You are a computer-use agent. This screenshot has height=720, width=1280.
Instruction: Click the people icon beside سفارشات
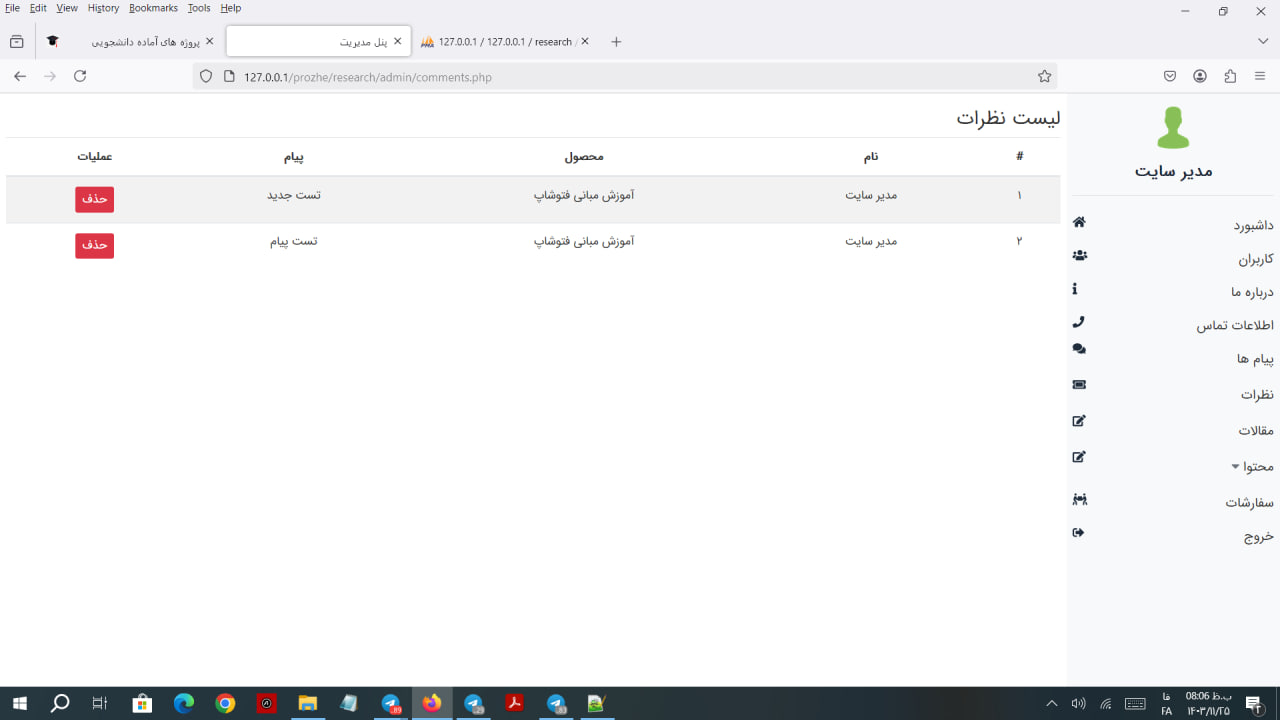click(x=1079, y=499)
